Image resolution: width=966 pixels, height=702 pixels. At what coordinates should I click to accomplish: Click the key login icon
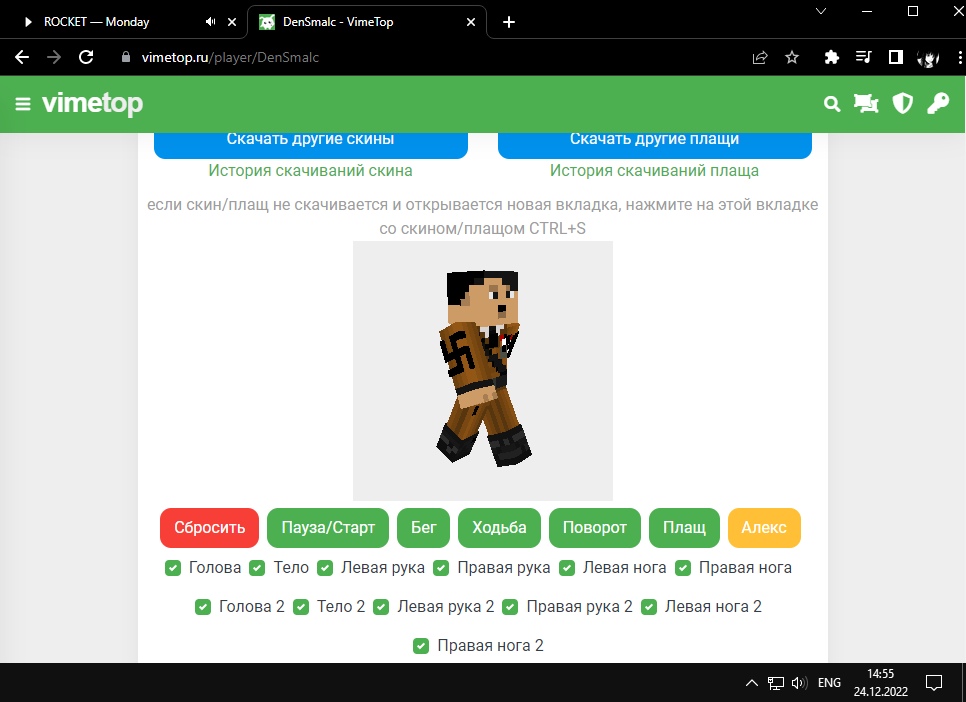click(937, 104)
